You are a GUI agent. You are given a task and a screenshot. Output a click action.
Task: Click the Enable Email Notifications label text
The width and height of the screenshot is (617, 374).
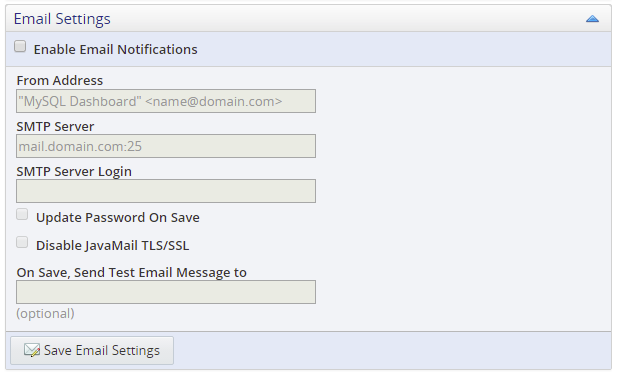116,50
